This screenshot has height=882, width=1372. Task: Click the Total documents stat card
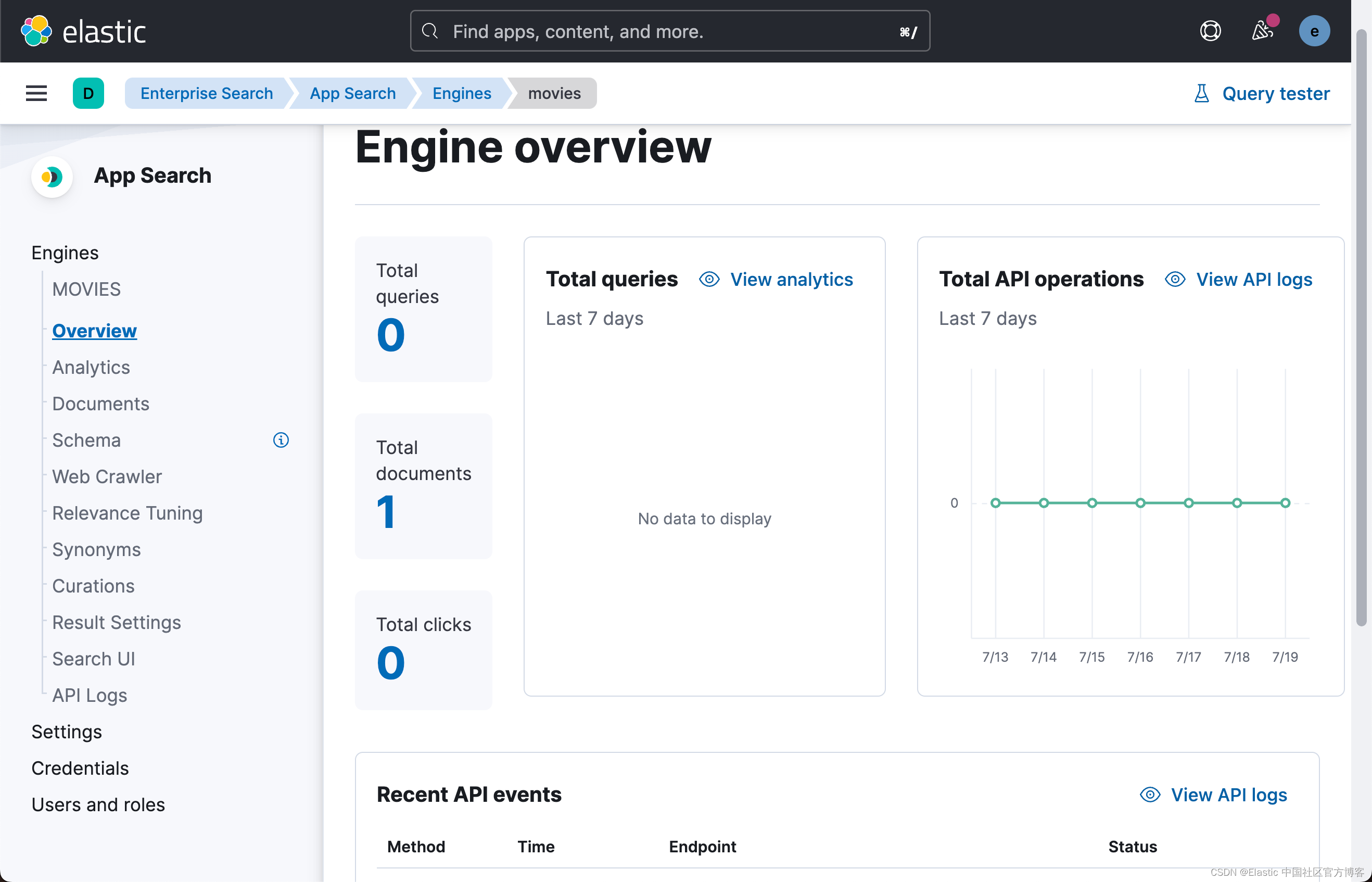(x=424, y=486)
